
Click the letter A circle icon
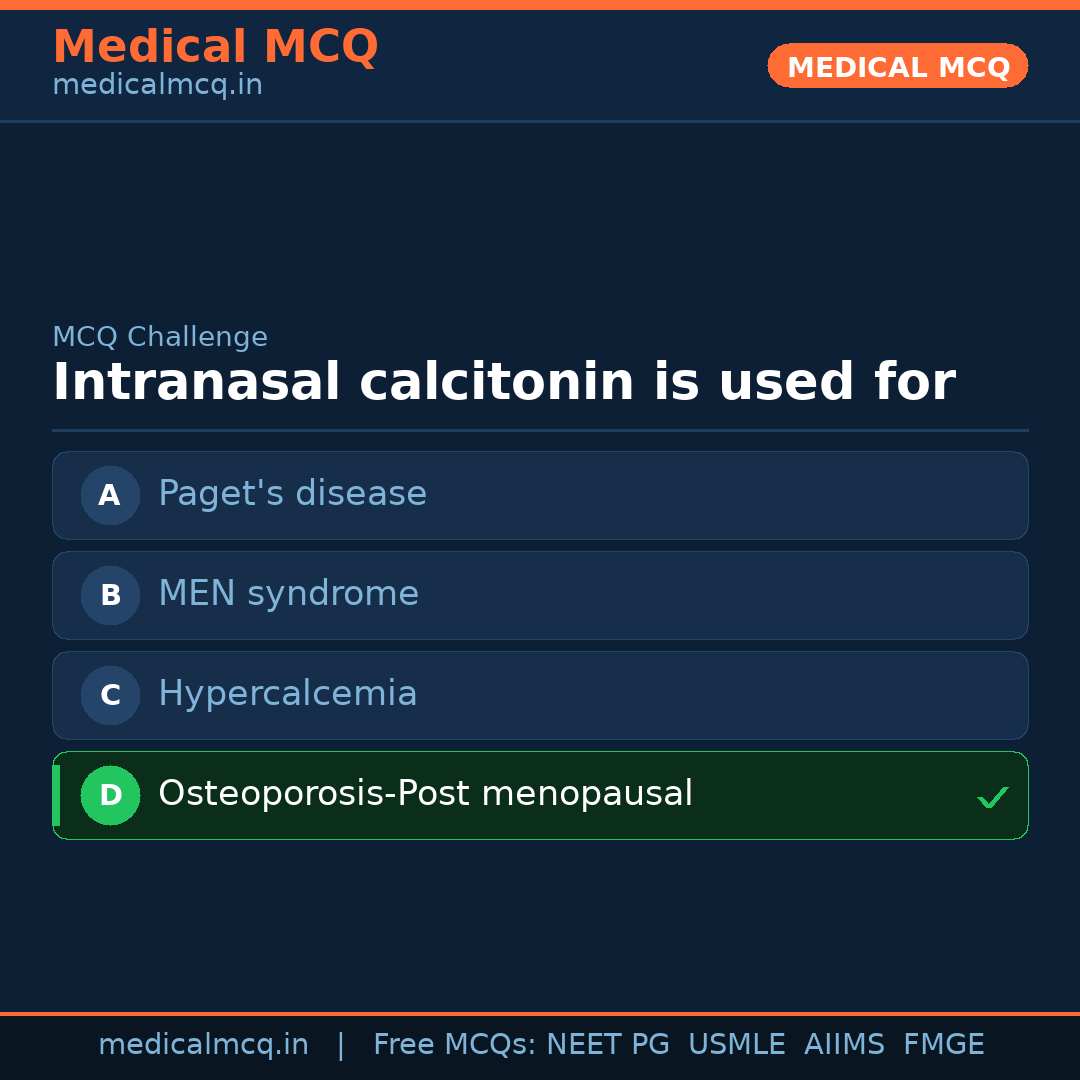coord(110,495)
